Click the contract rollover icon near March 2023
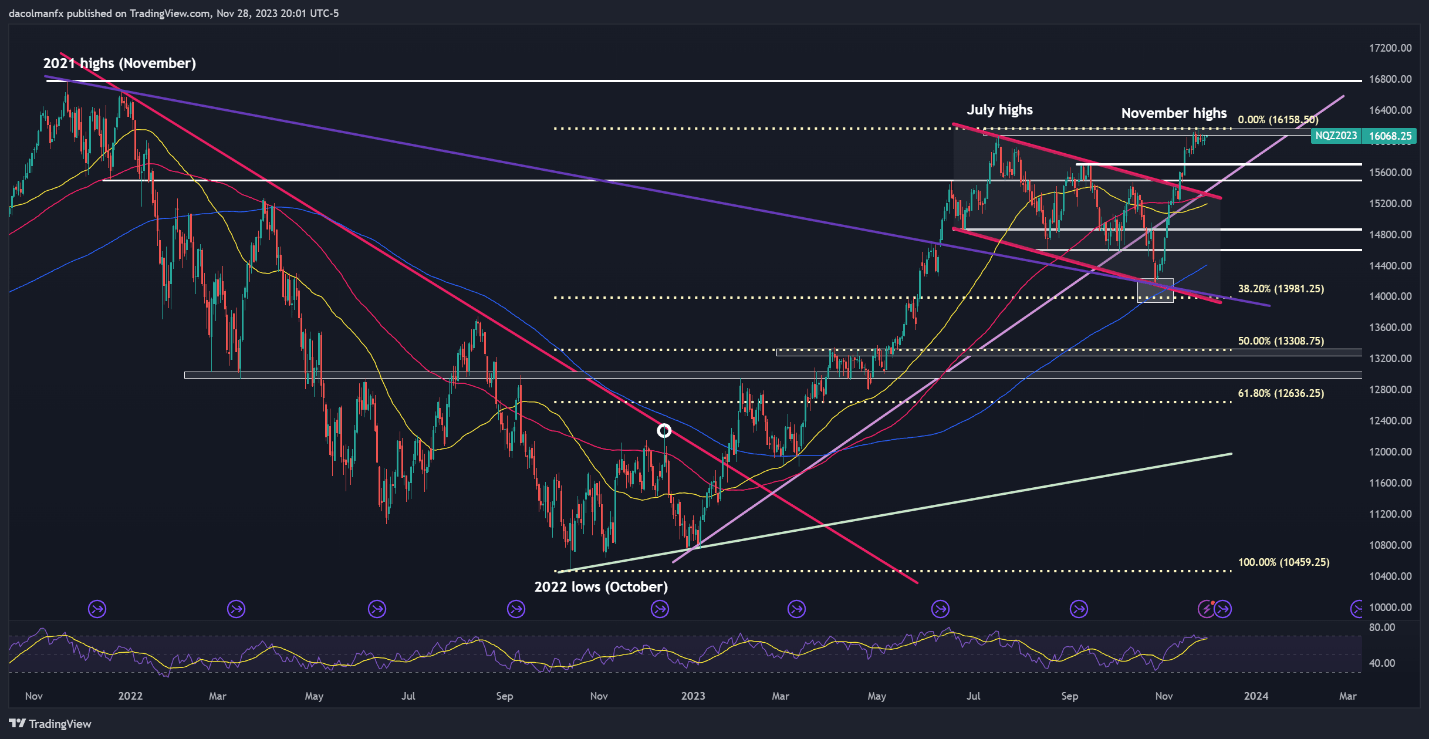This screenshot has height=739, width=1429. point(797,607)
